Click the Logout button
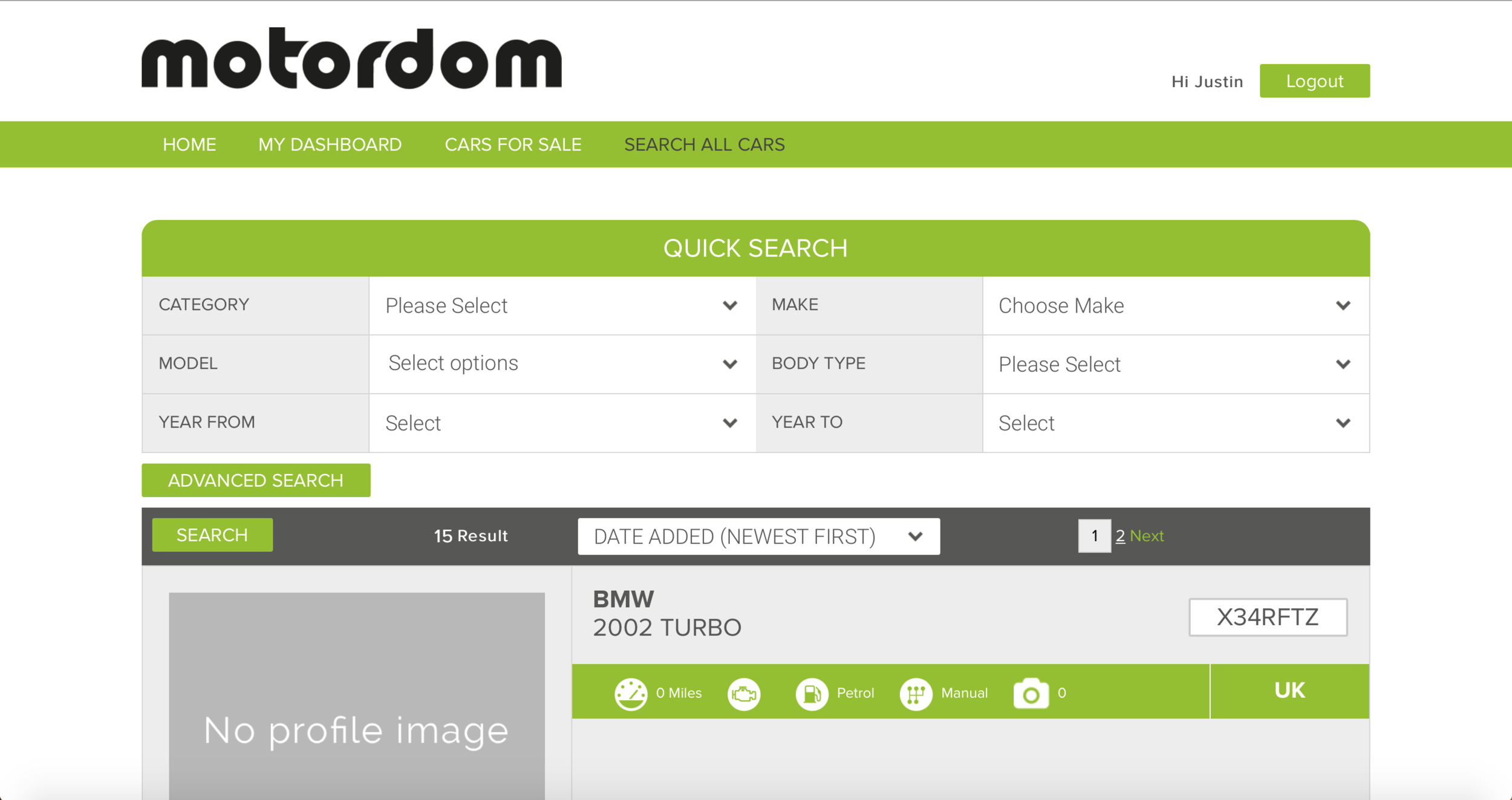This screenshot has height=800, width=1512. click(x=1315, y=81)
